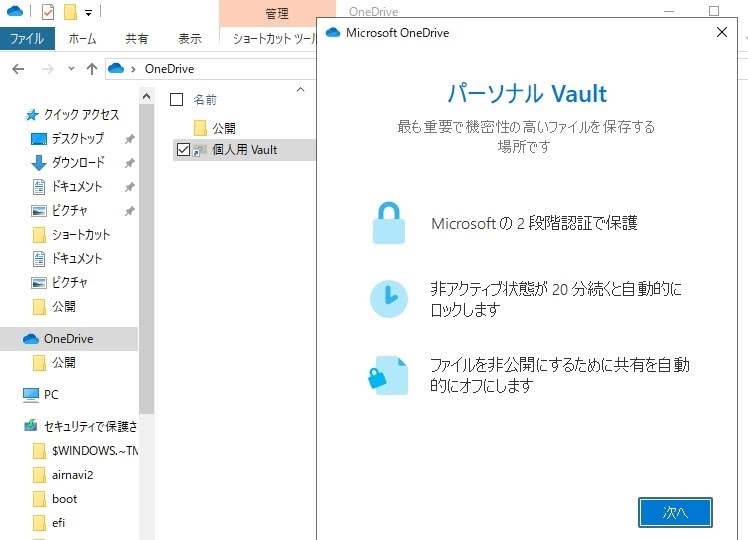The width and height of the screenshot is (748, 540).
Task: Switch to the 共有 ribbon tab
Action: tap(136, 39)
